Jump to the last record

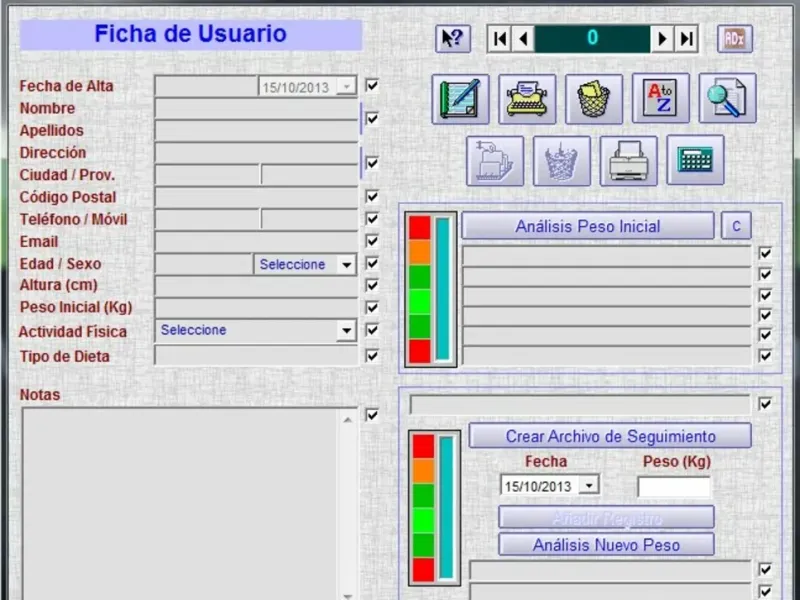[x=686, y=39]
